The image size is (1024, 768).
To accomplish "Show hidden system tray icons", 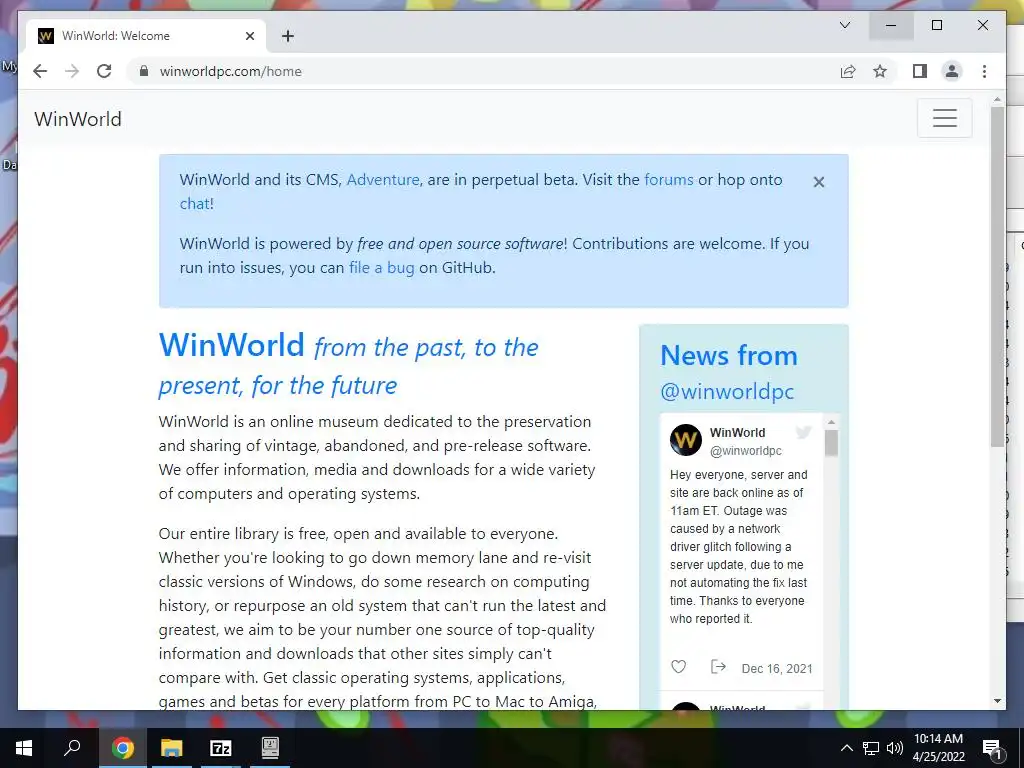I will 846,748.
